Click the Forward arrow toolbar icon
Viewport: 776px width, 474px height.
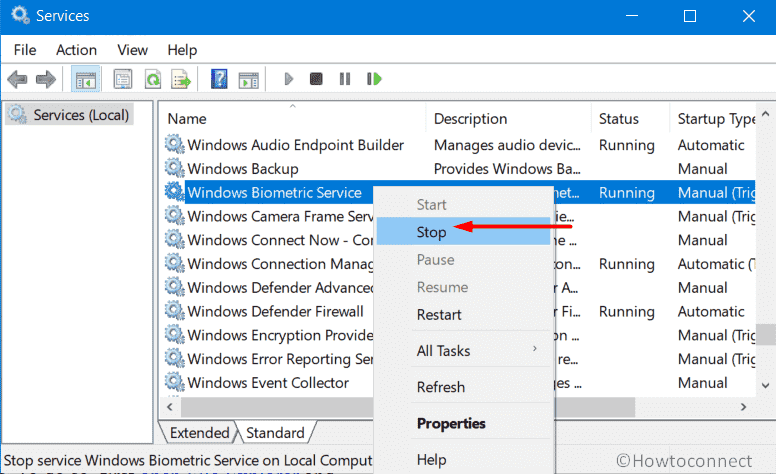point(46,79)
